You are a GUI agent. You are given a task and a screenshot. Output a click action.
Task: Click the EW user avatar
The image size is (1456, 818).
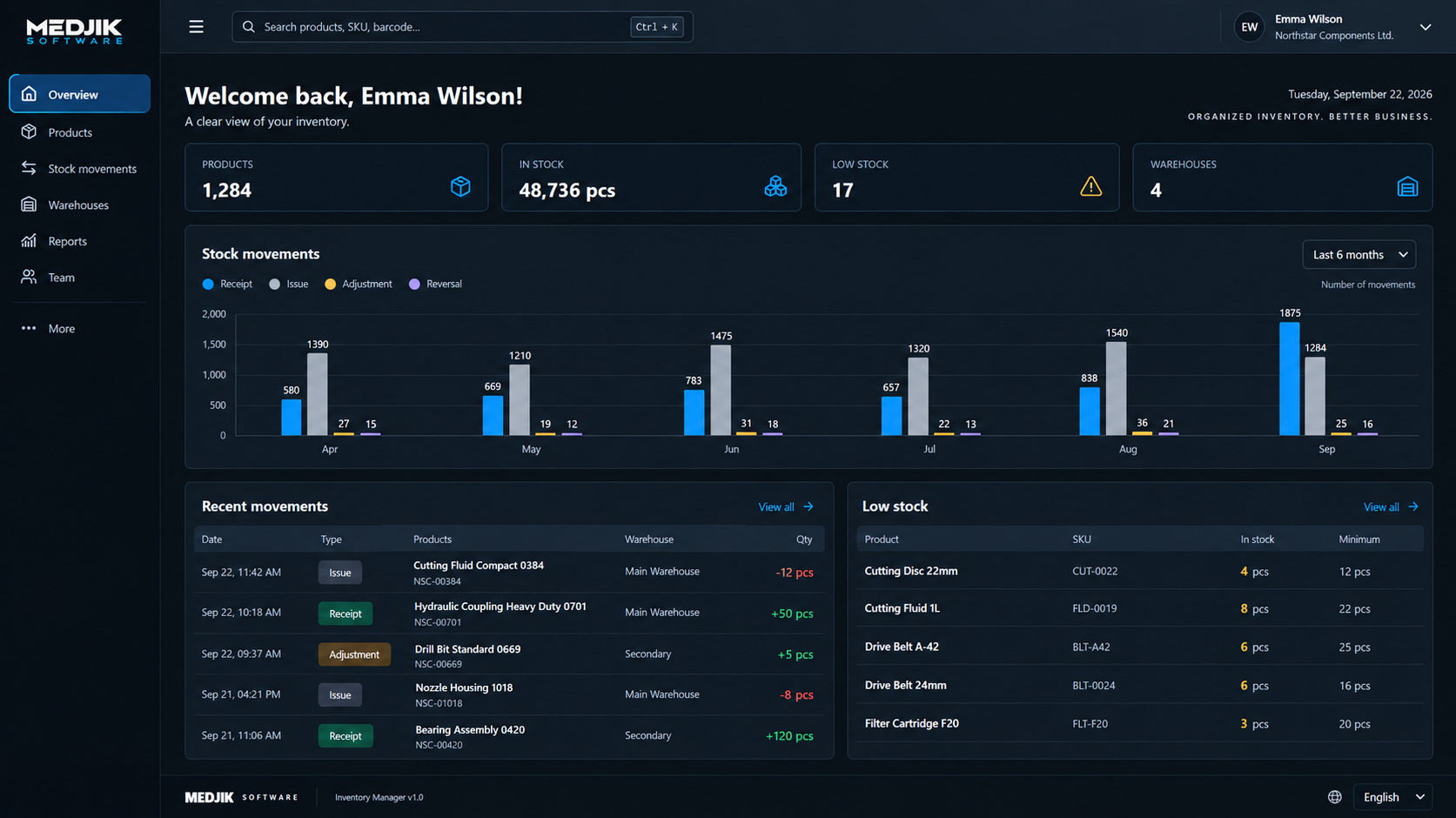pos(1249,27)
